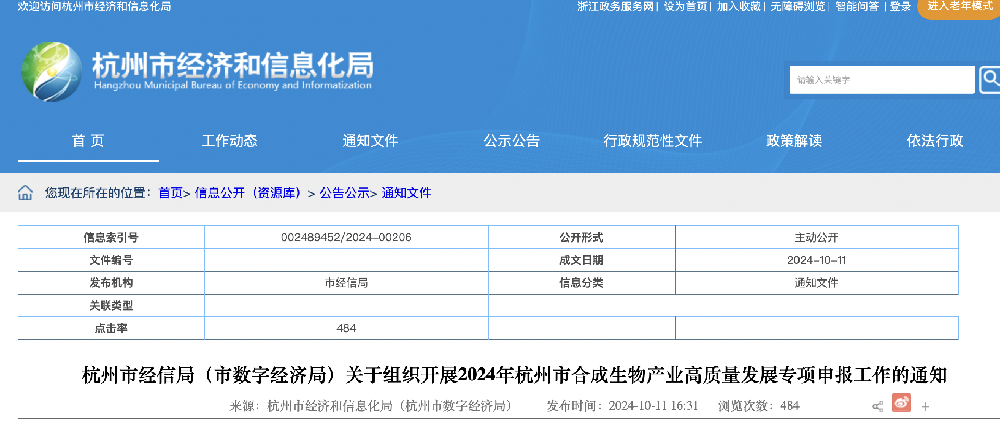Click 发布机构 table label
This screenshot has width=1000, height=433.
111,283
